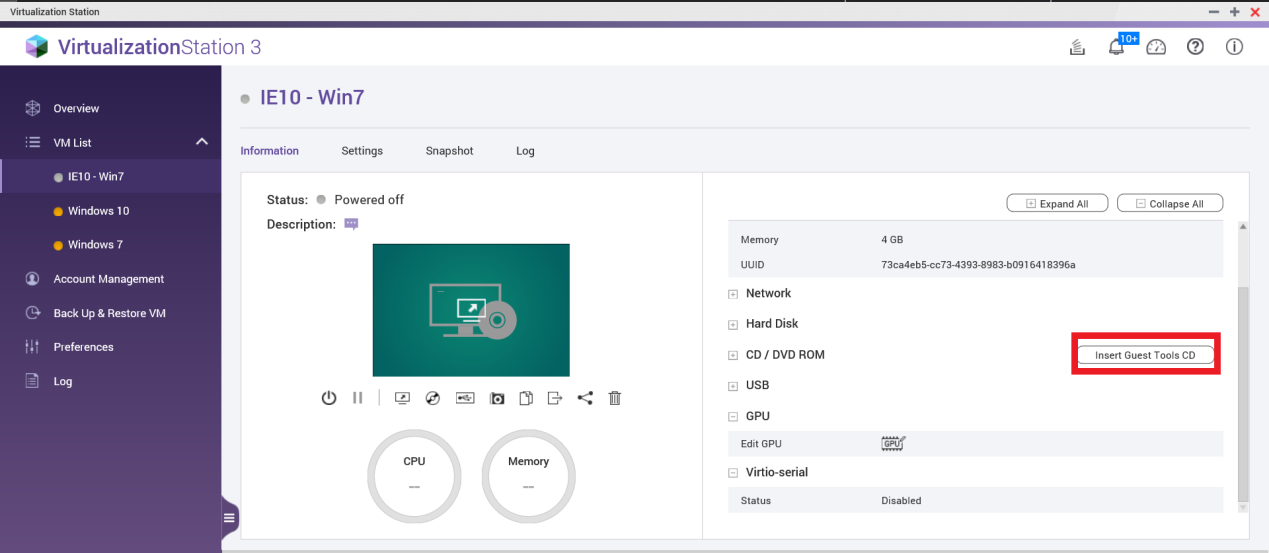
Task: Click the sidebar collapse hamburger handle
Action: pos(229,517)
